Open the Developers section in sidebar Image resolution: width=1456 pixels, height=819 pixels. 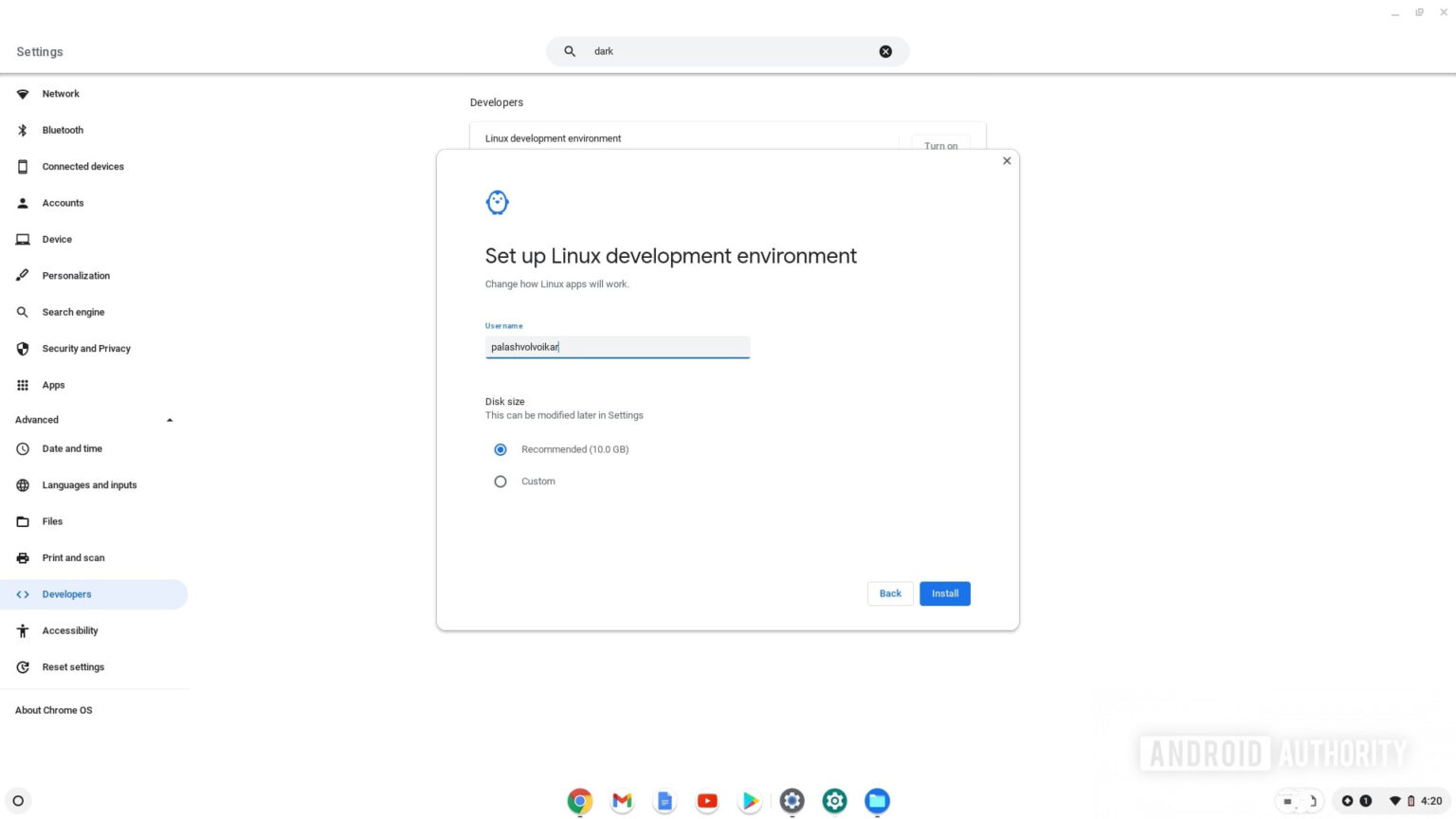pos(66,593)
